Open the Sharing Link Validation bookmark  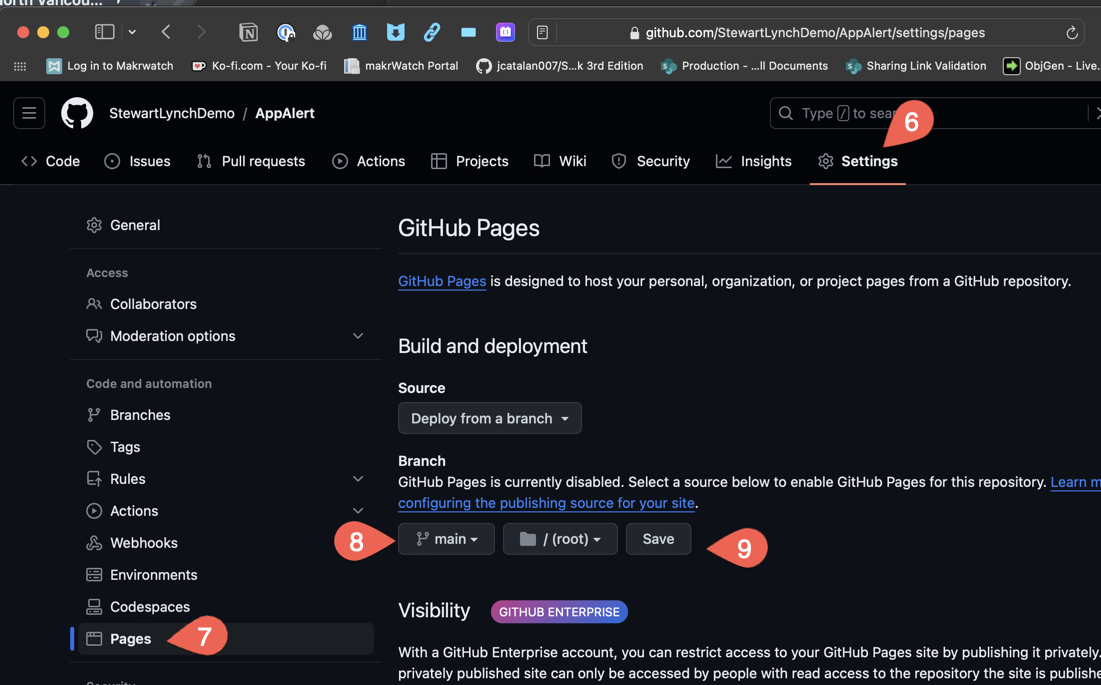click(x=916, y=66)
